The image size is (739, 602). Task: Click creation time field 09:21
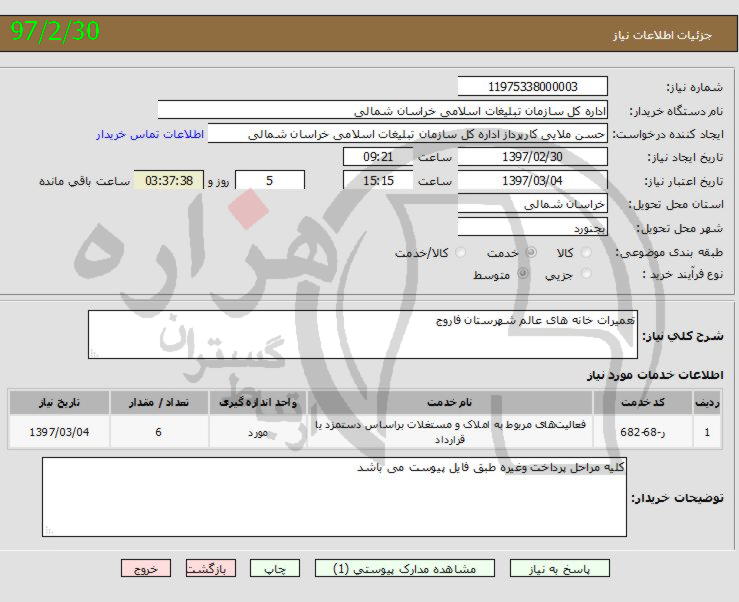[378, 157]
